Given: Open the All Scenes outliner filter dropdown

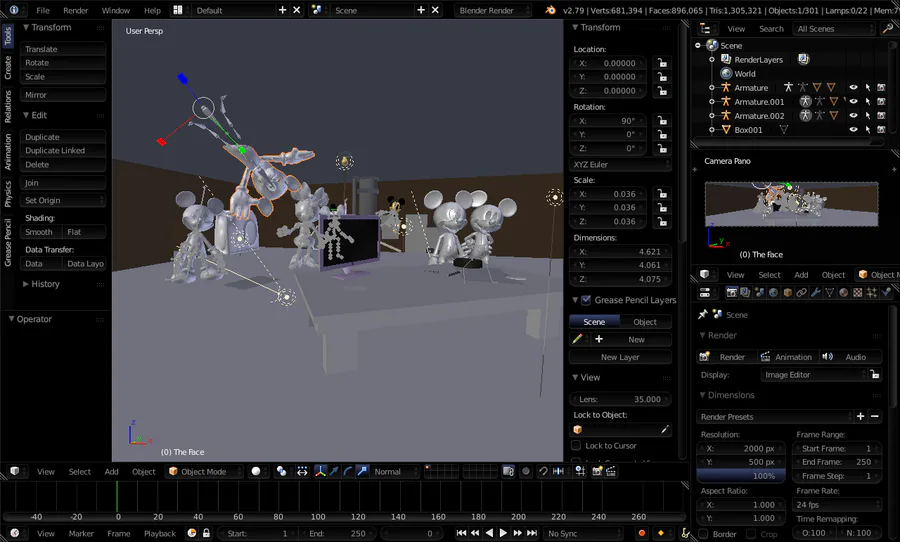Looking at the screenshot, I should coord(836,29).
